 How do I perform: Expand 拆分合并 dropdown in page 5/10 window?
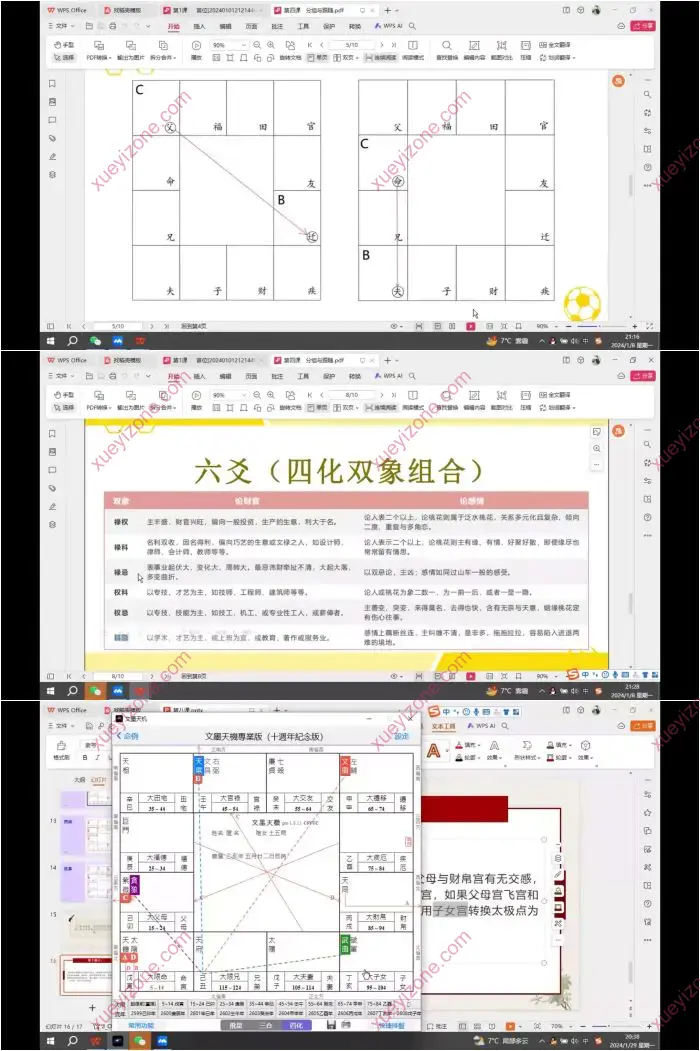pyautogui.click(x=162, y=57)
